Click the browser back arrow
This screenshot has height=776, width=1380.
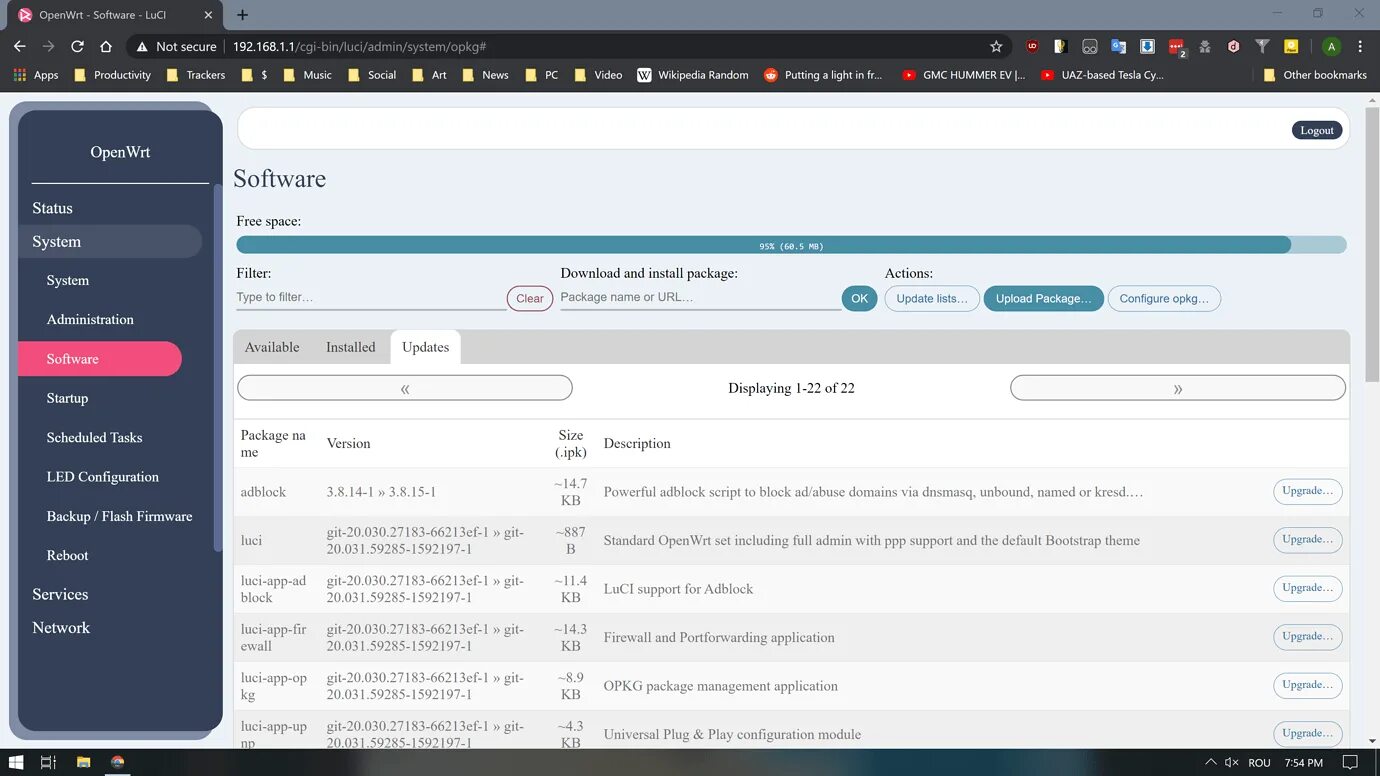click(x=20, y=46)
